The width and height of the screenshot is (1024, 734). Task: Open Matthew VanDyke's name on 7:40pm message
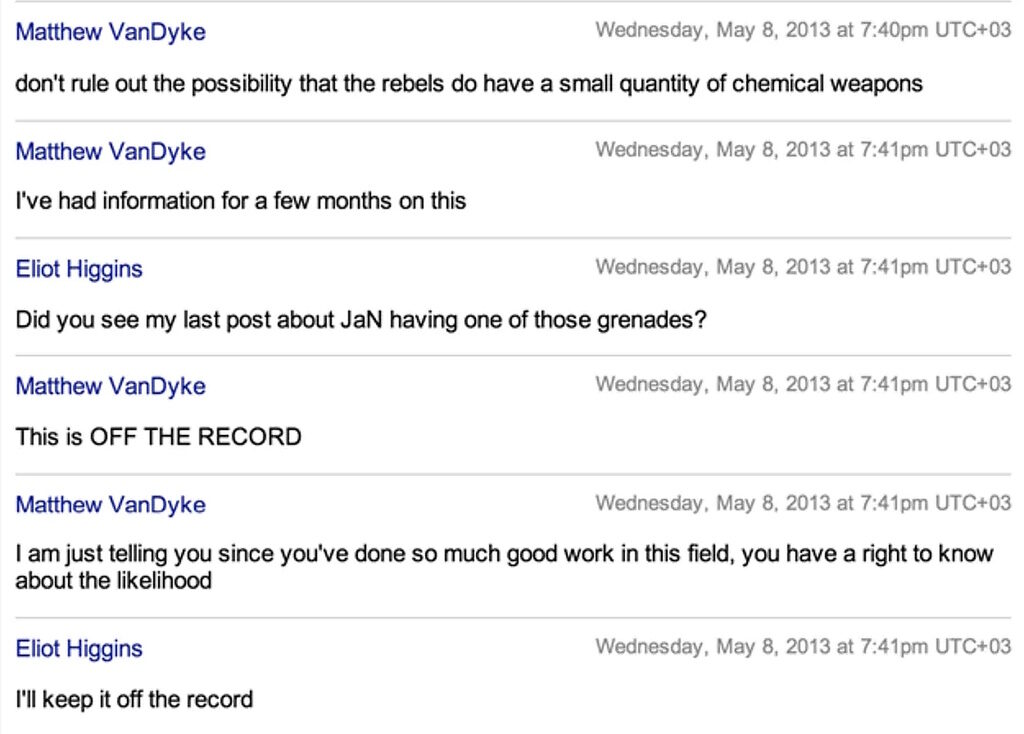click(110, 31)
